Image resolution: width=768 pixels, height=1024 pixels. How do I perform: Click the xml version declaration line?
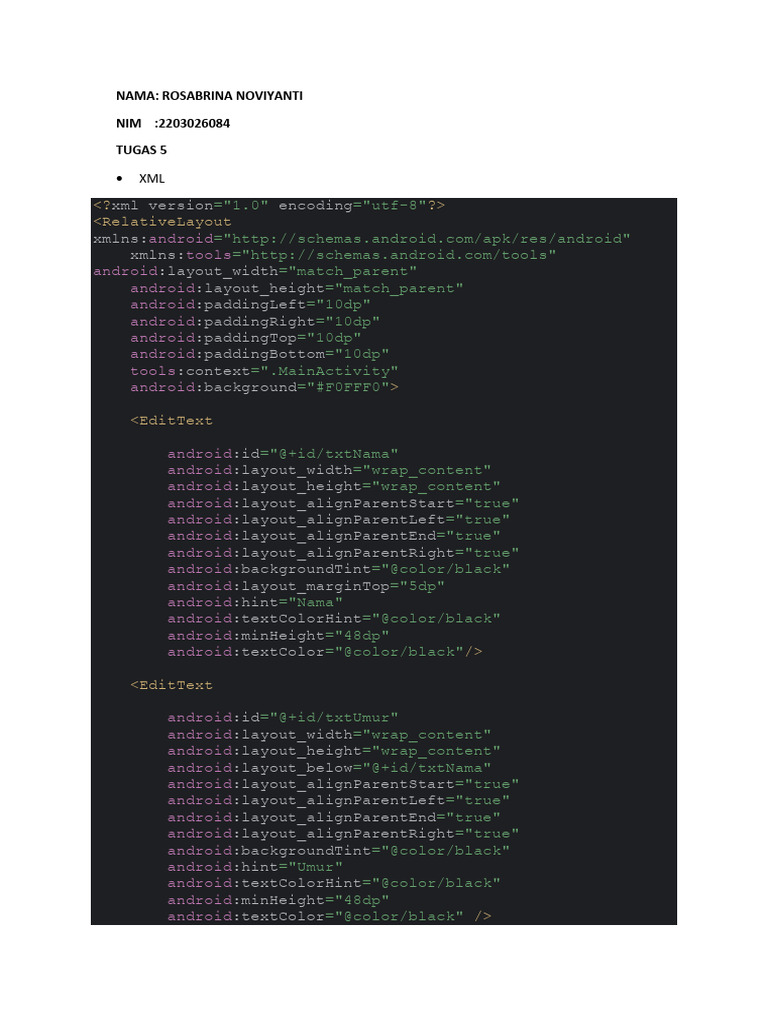click(x=269, y=205)
